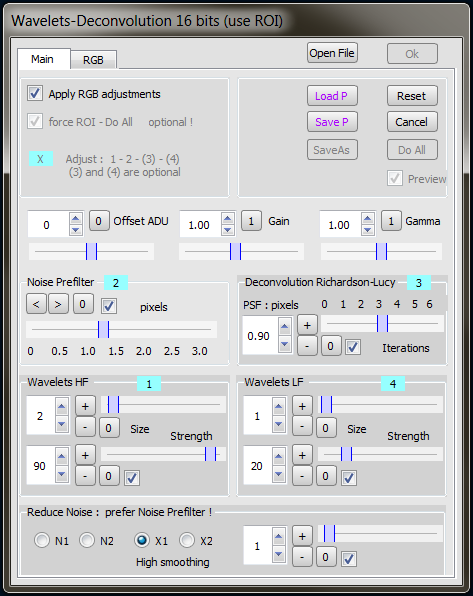The width and height of the screenshot is (473, 596).
Task: Decrease Offset ADU with down arrow
Action: (x=76, y=230)
